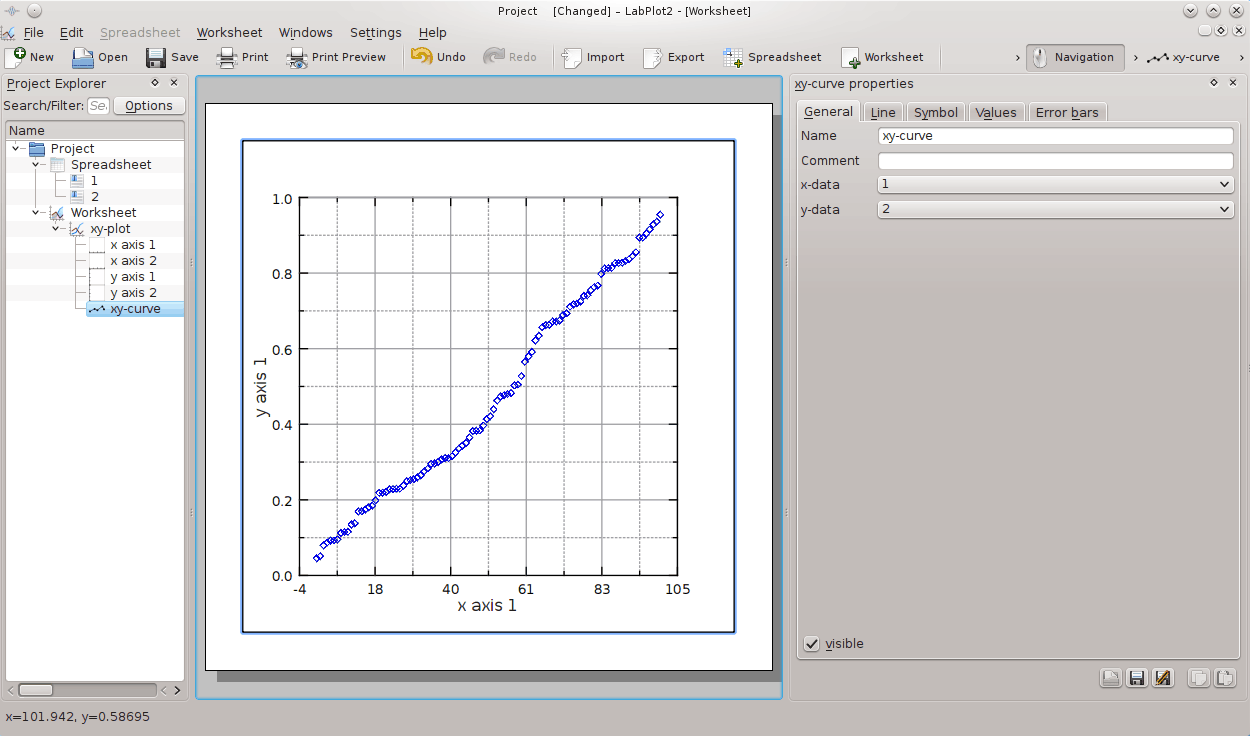Click the save template floppy icon

coord(1136,678)
